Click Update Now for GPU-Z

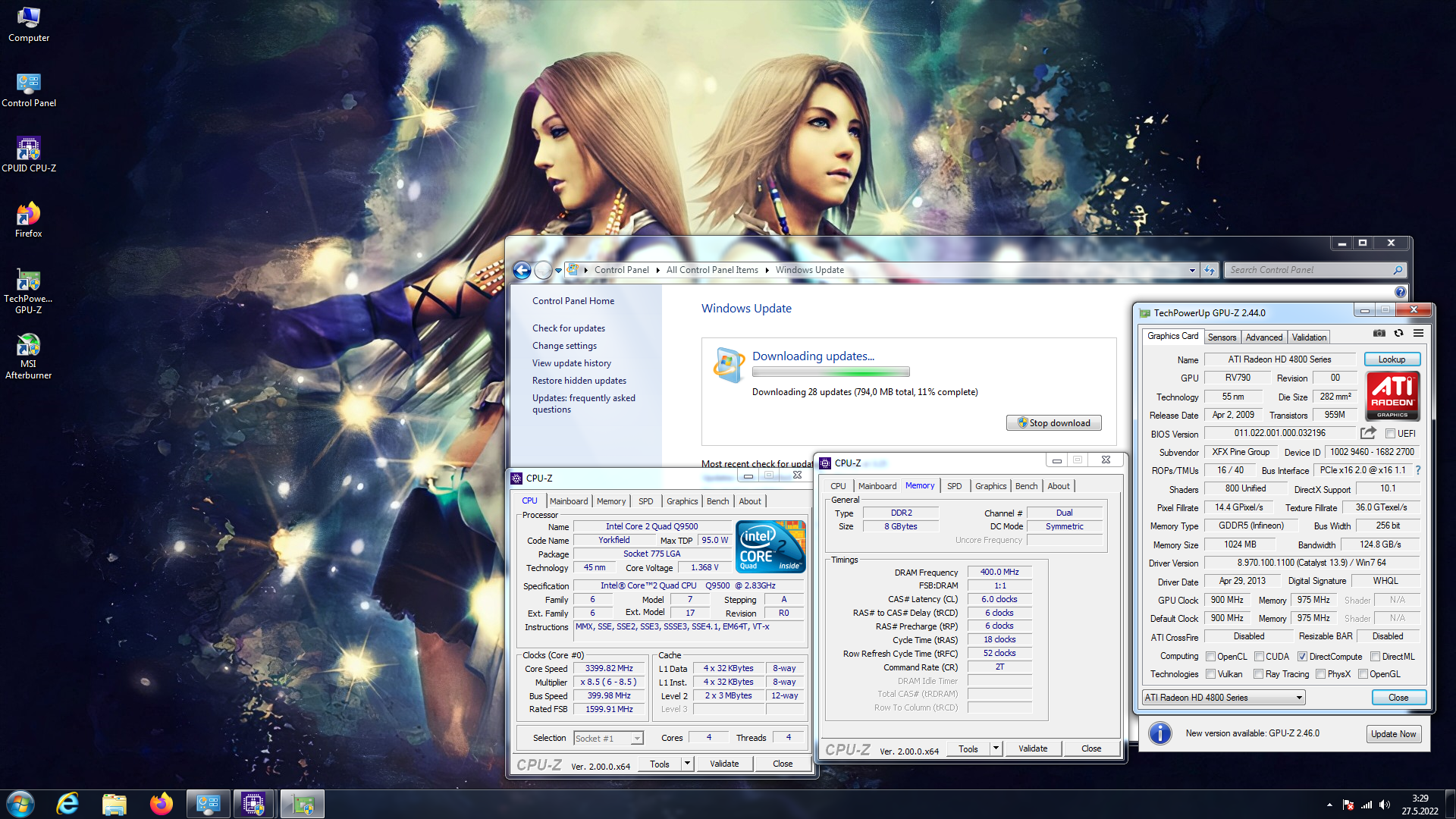coord(1393,734)
